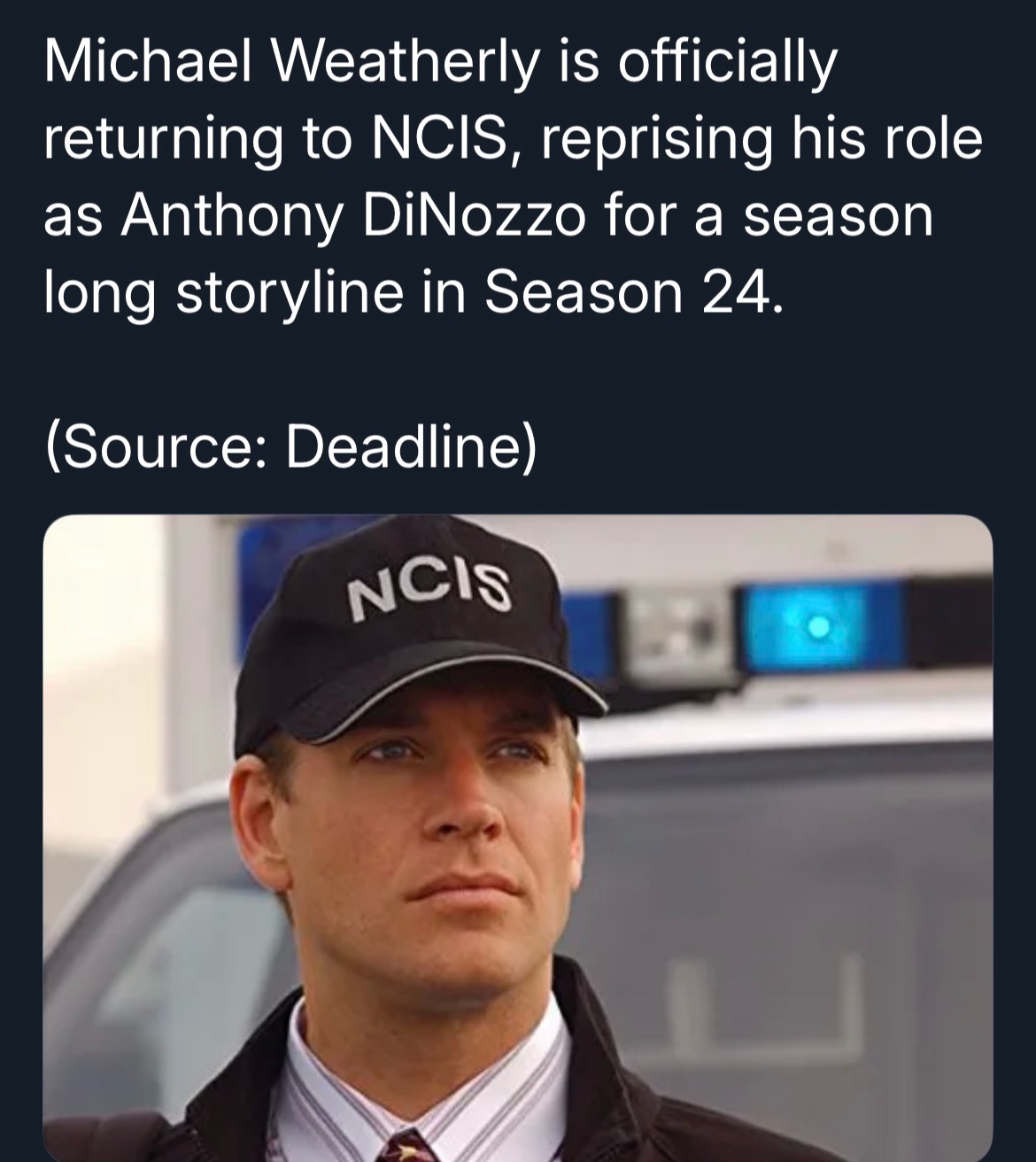Open the attached photo of the NCIS agent
Screen dimensions: 1036x1162
point(518,838)
